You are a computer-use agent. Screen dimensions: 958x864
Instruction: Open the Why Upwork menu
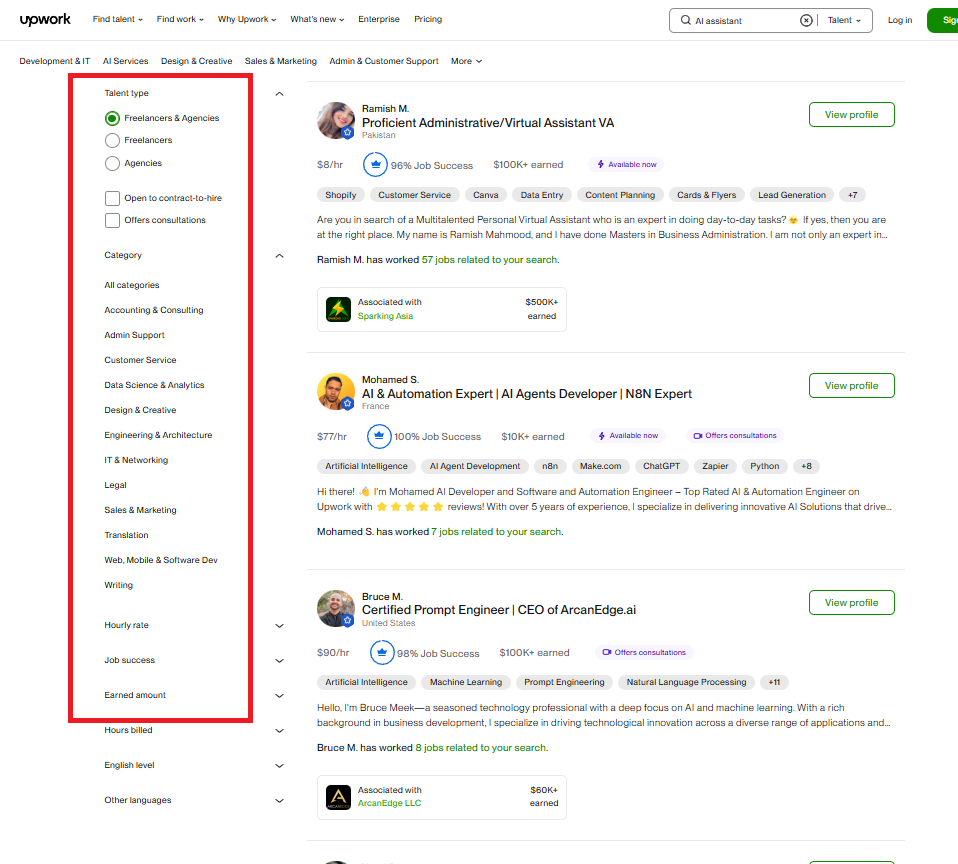[247, 19]
